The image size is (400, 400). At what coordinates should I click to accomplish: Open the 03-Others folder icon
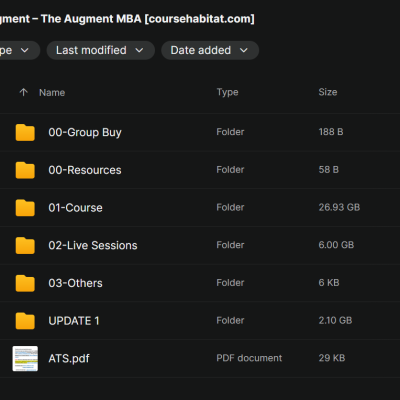tap(25, 283)
